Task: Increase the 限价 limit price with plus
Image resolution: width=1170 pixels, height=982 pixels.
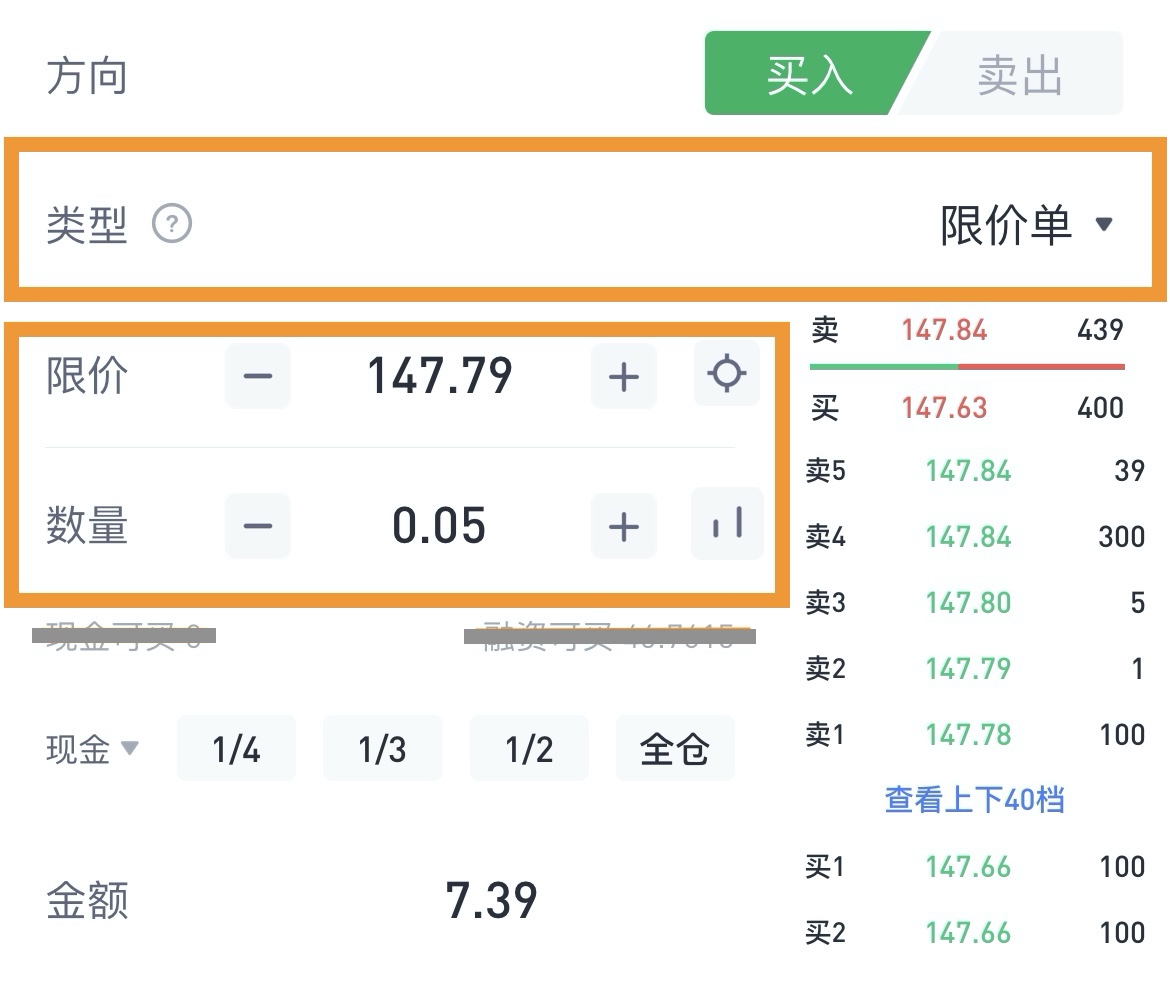Action: 624,376
